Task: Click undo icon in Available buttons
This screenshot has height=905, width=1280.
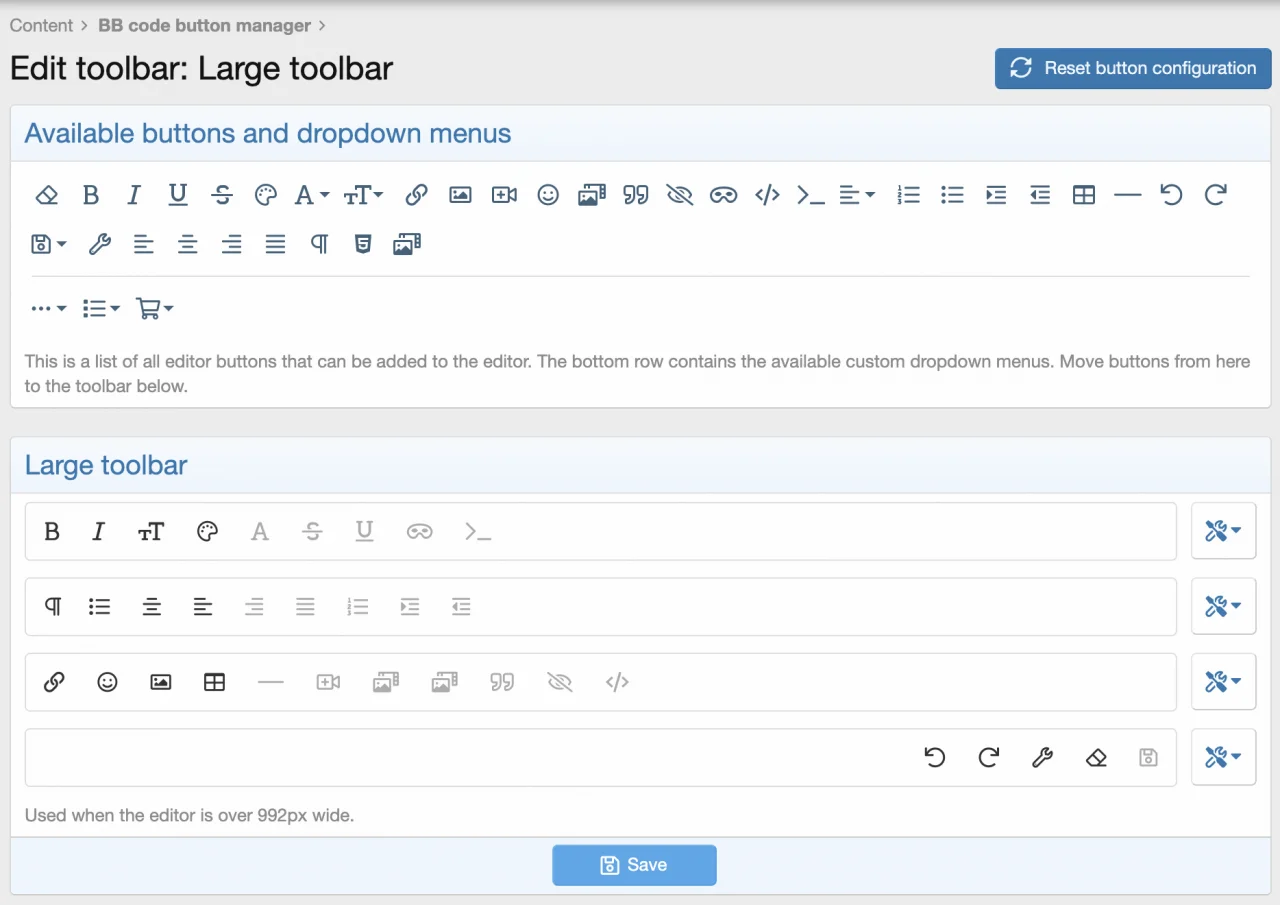Action: [x=1171, y=196]
